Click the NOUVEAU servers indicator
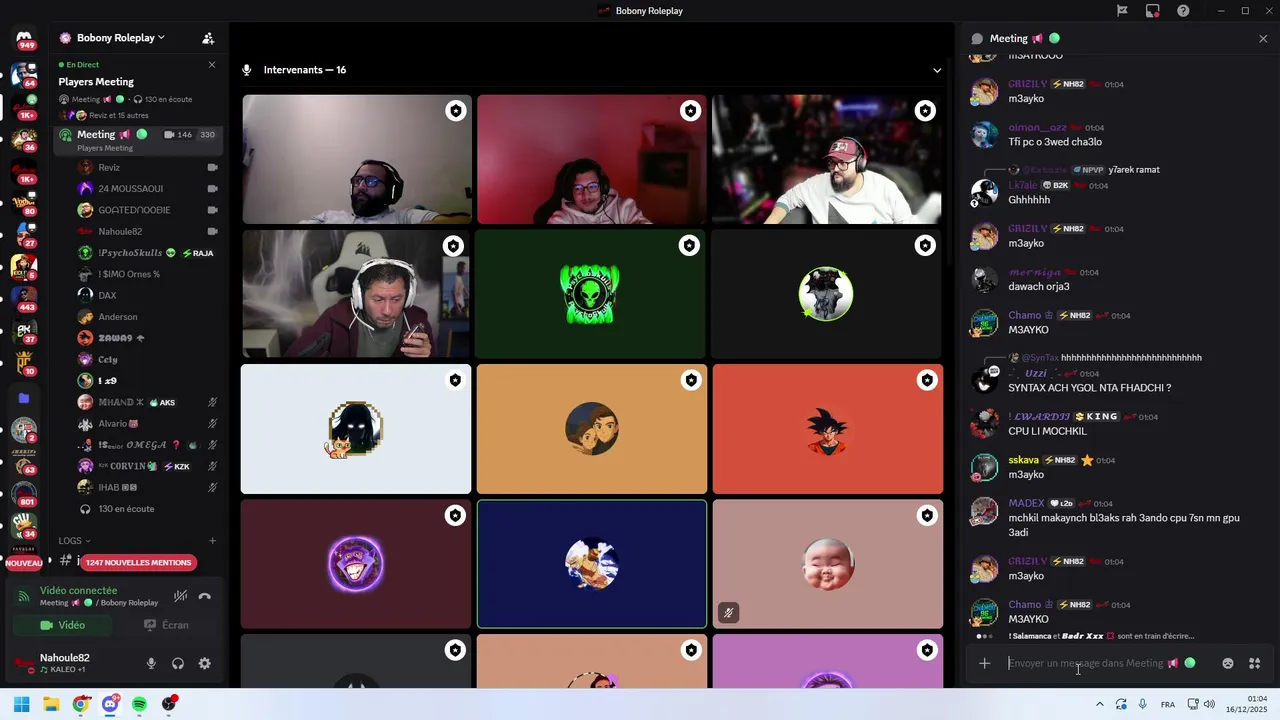 [24, 563]
